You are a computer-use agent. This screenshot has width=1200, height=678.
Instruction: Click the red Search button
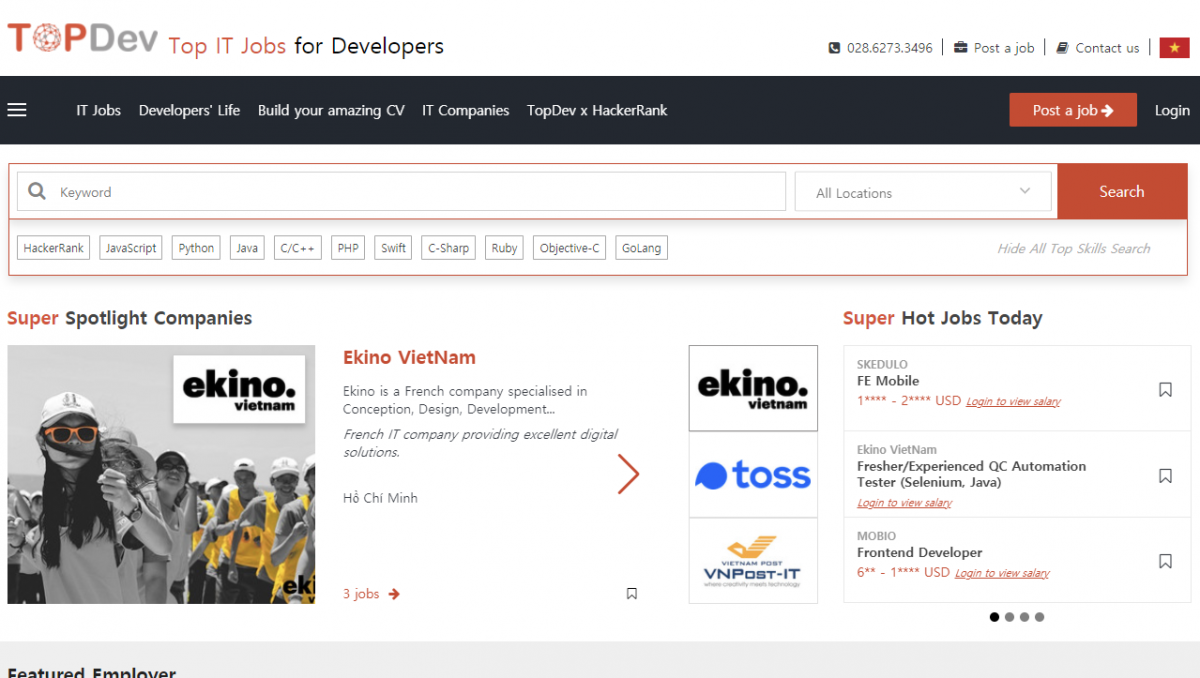click(1121, 192)
